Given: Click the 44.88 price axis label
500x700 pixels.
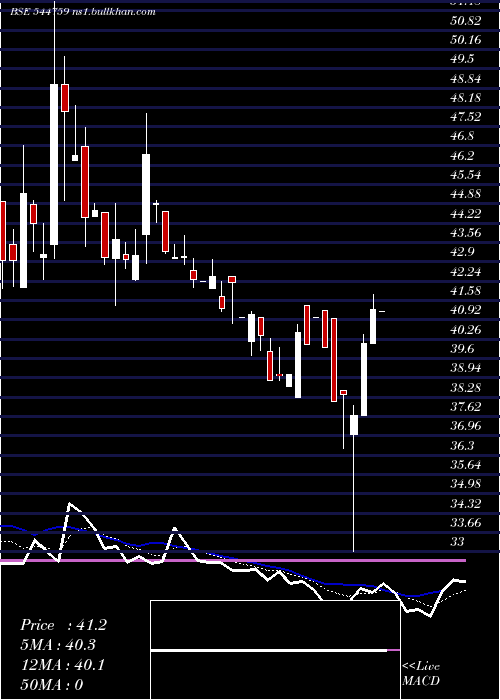Looking at the screenshot, I should (x=466, y=194).
